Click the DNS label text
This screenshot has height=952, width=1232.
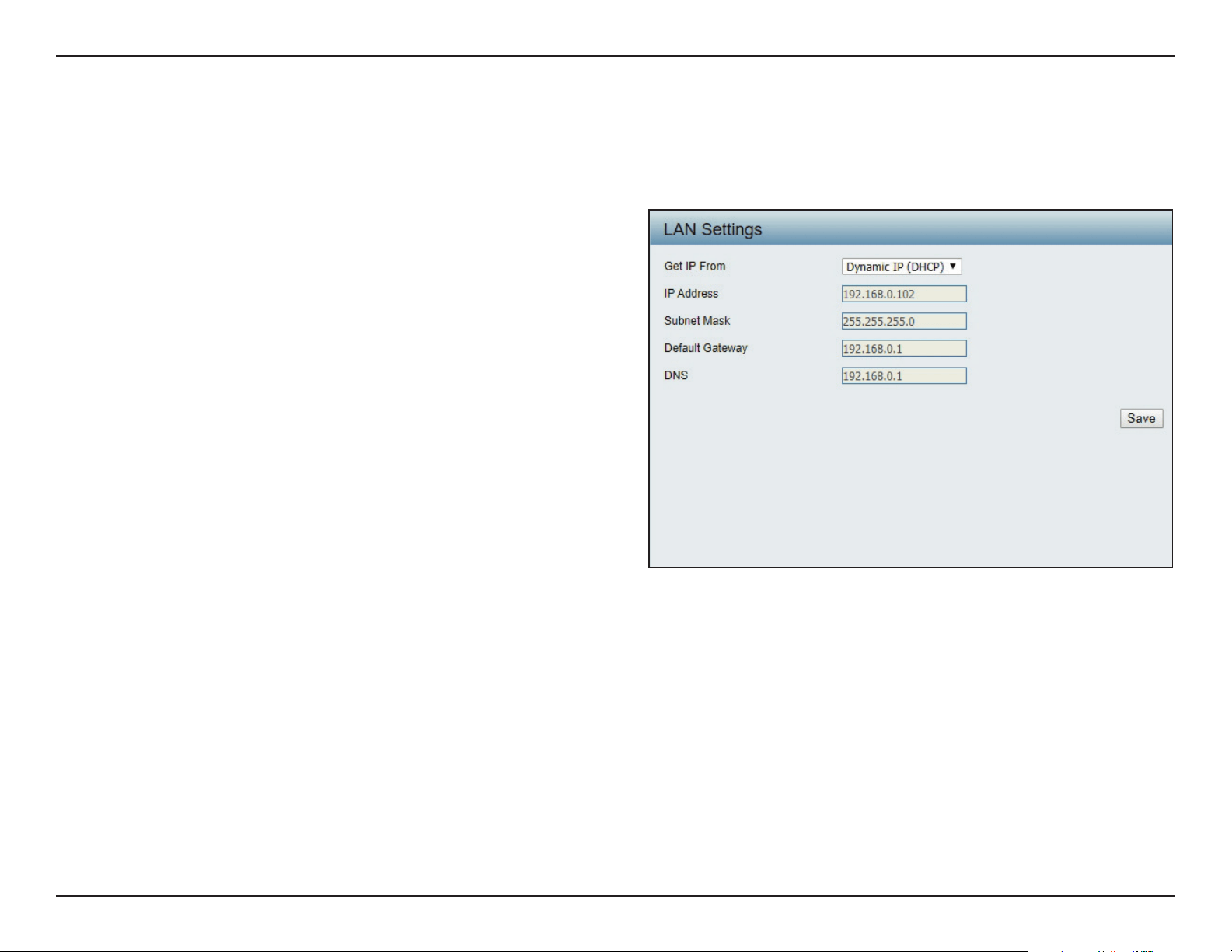point(676,375)
